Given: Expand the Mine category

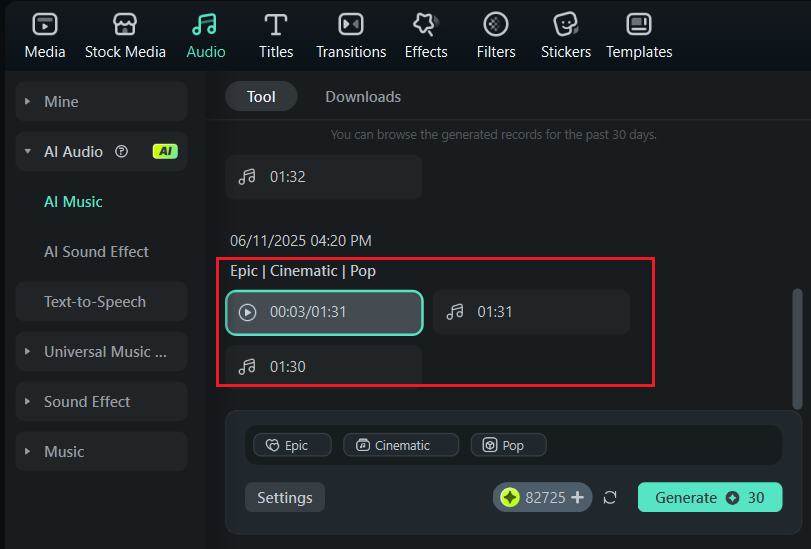Looking at the screenshot, I should [27, 101].
